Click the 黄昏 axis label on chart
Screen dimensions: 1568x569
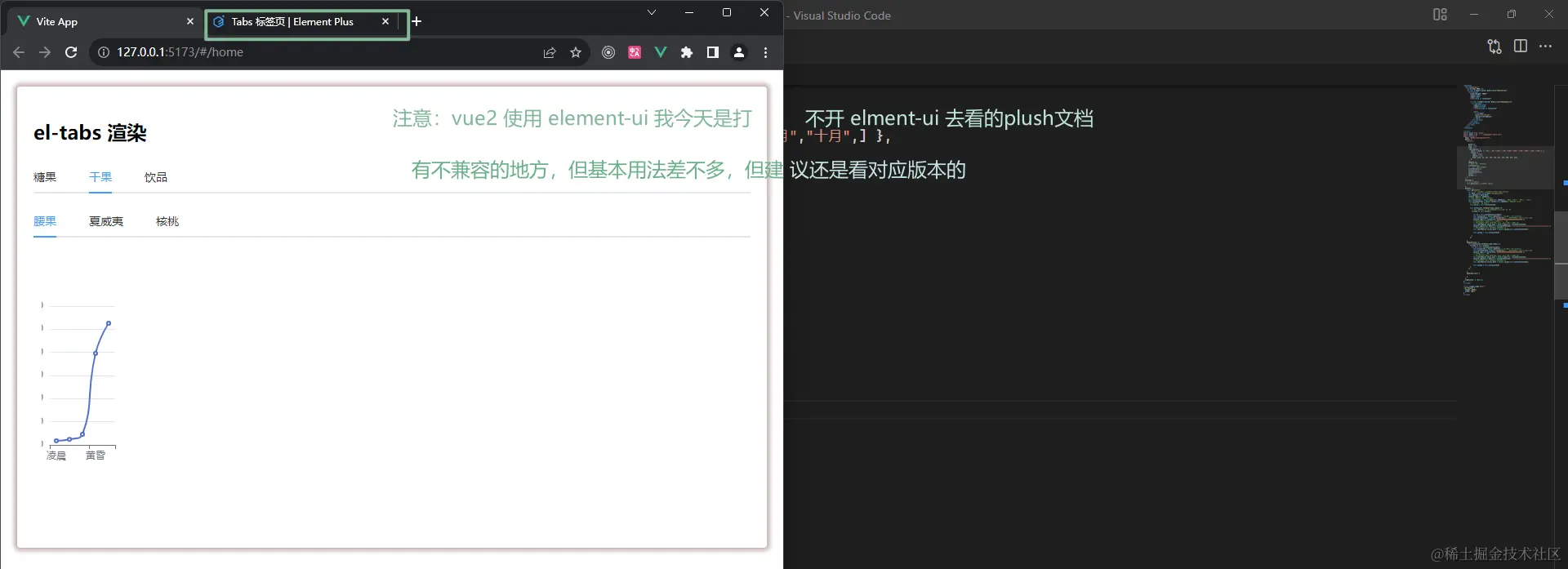point(96,456)
